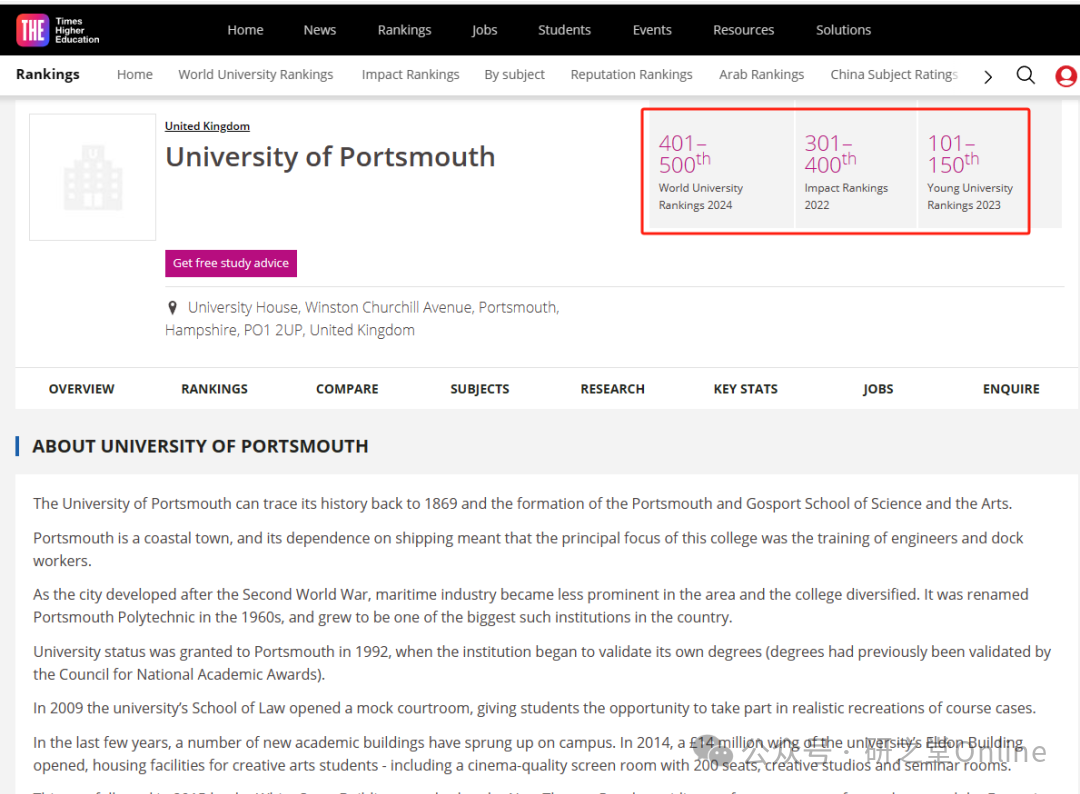The height and width of the screenshot is (794, 1080).
Task: Open the Solutions menu item
Action: 843,30
